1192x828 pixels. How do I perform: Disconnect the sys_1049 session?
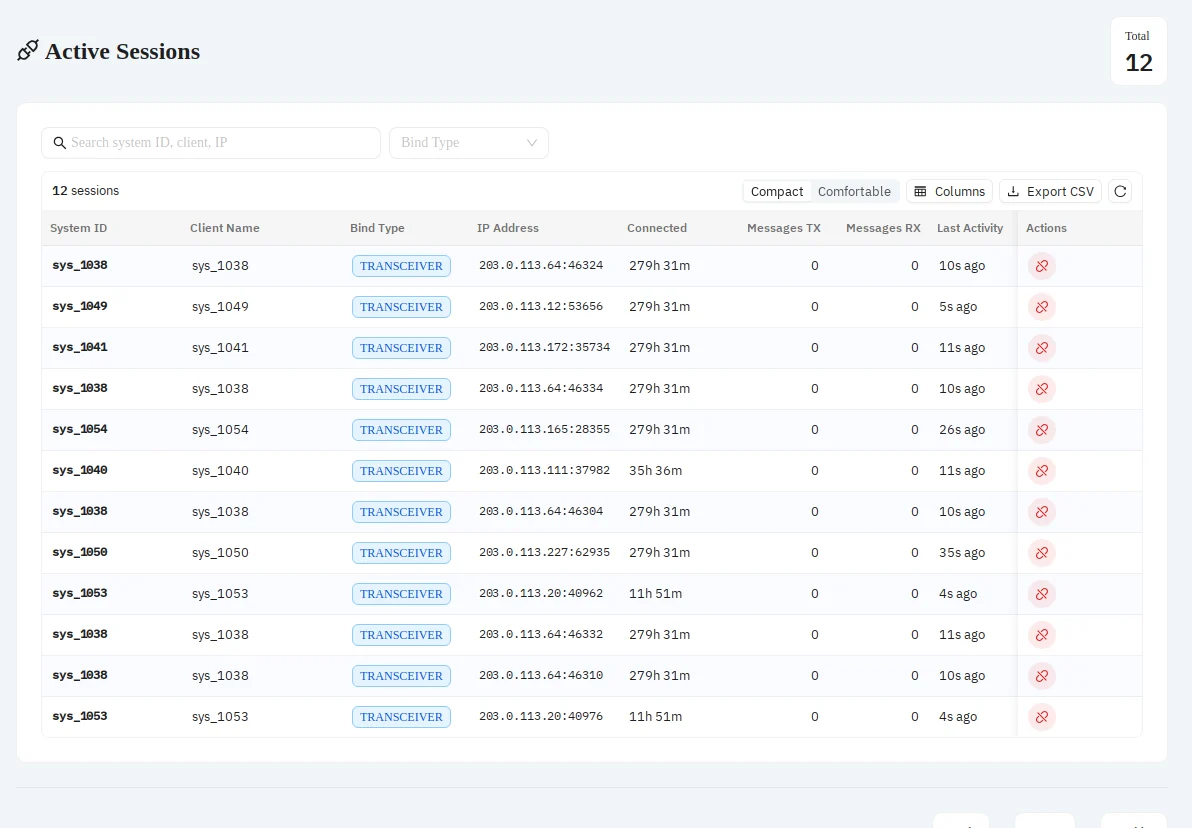(x=1041, y=307)
